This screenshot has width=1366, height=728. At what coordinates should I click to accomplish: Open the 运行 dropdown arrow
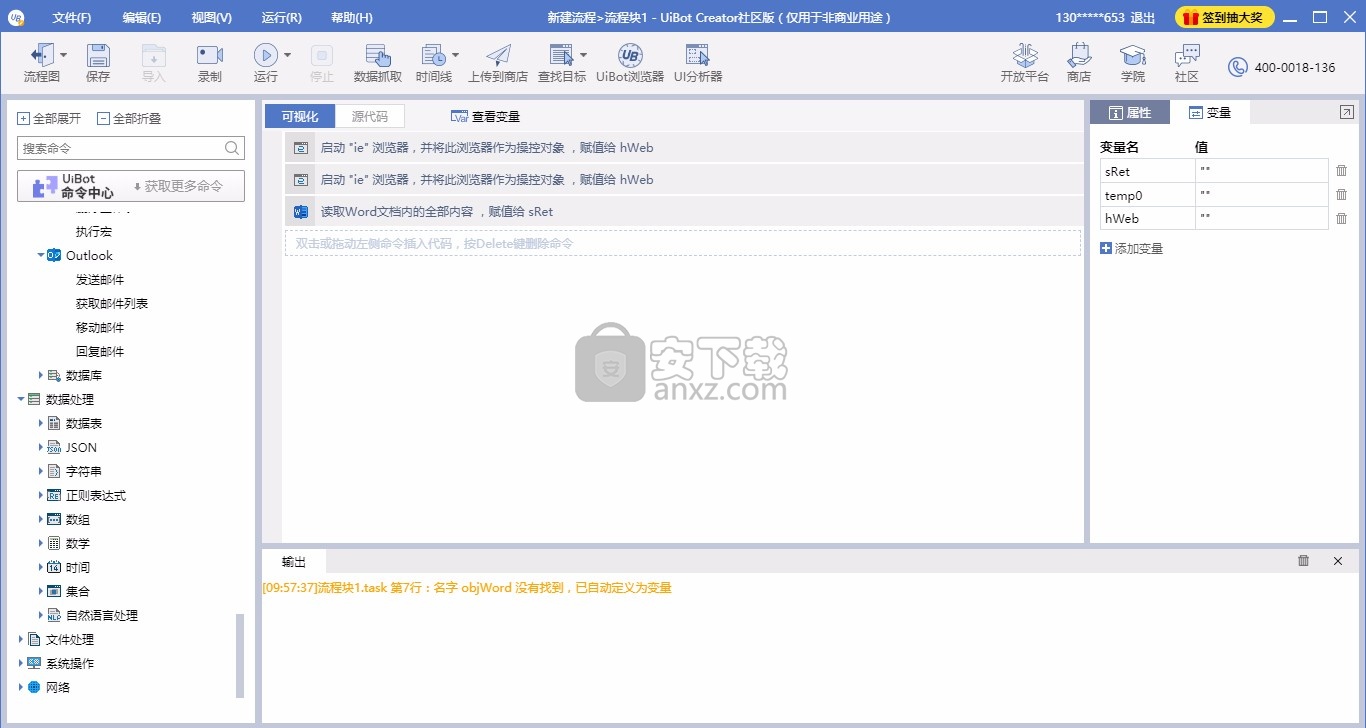tap(288, 56)
